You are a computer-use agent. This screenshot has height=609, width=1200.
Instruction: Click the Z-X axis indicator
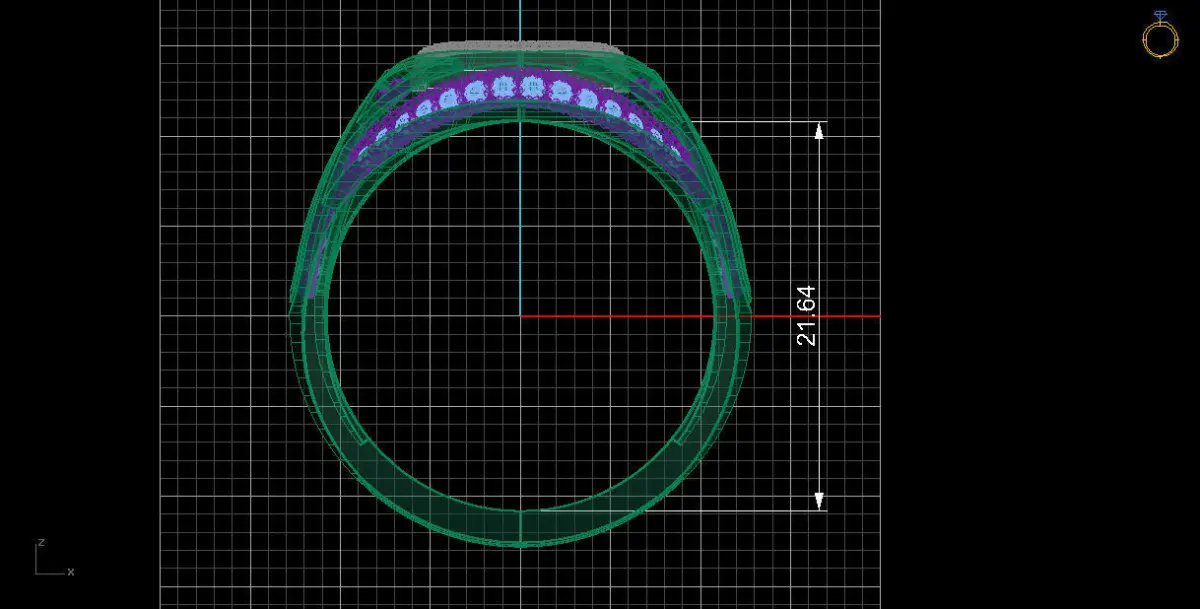pyautogui.click(x=54, y=558)
